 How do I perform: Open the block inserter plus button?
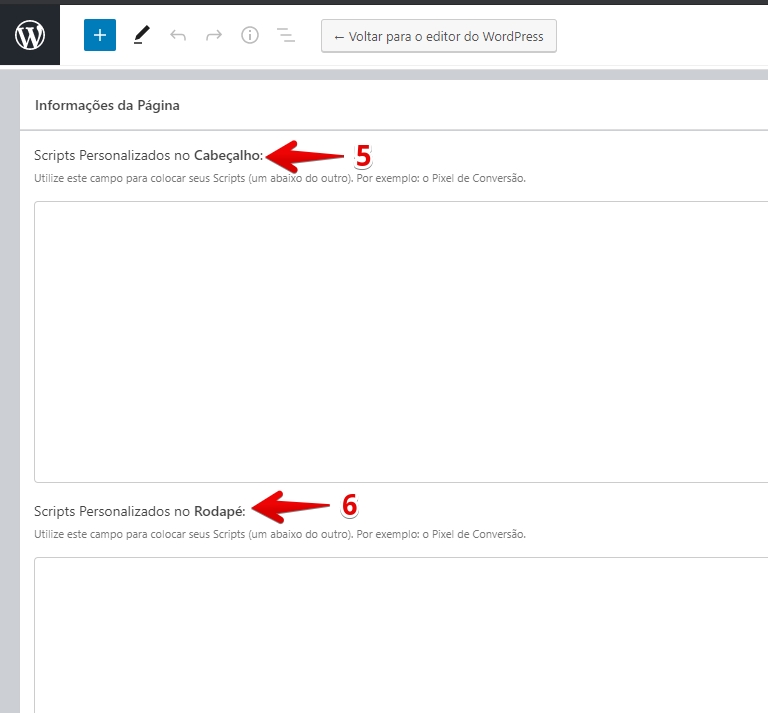coord(100,36)
